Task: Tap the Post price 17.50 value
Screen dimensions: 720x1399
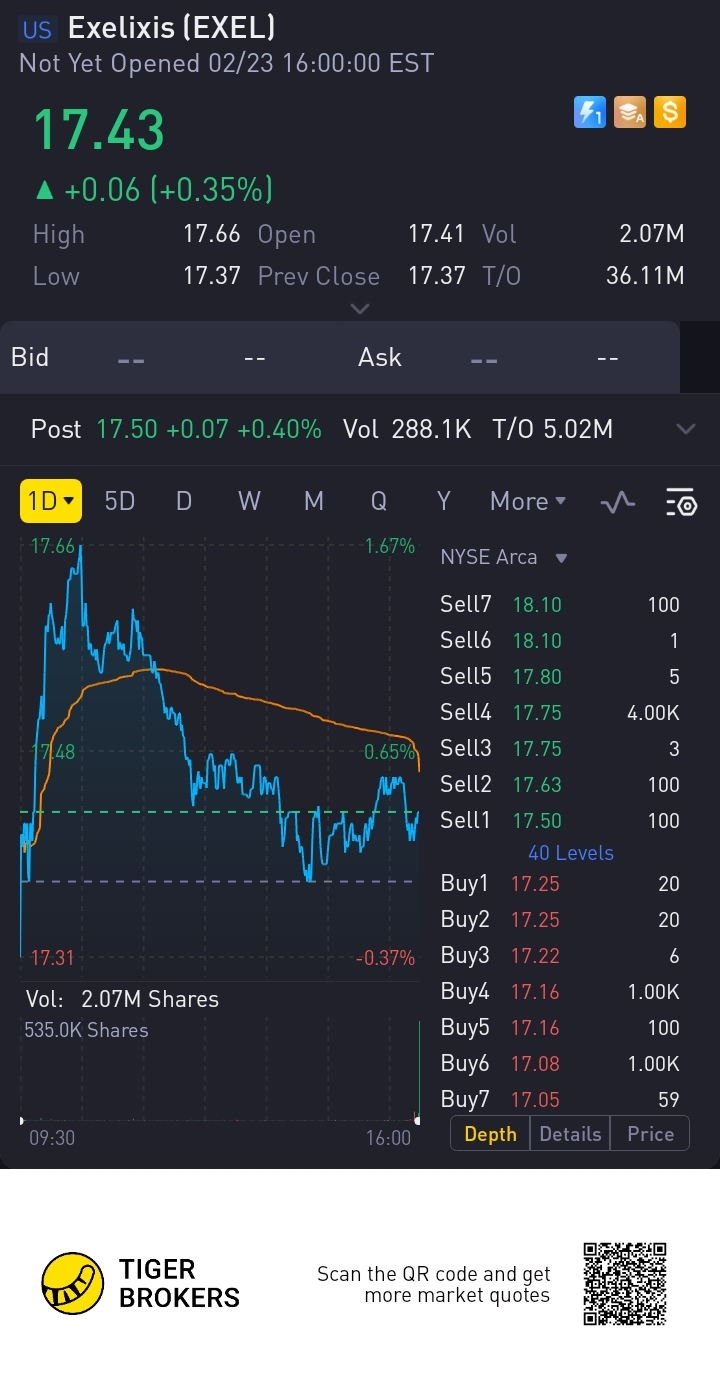Action: click(127, 430)
